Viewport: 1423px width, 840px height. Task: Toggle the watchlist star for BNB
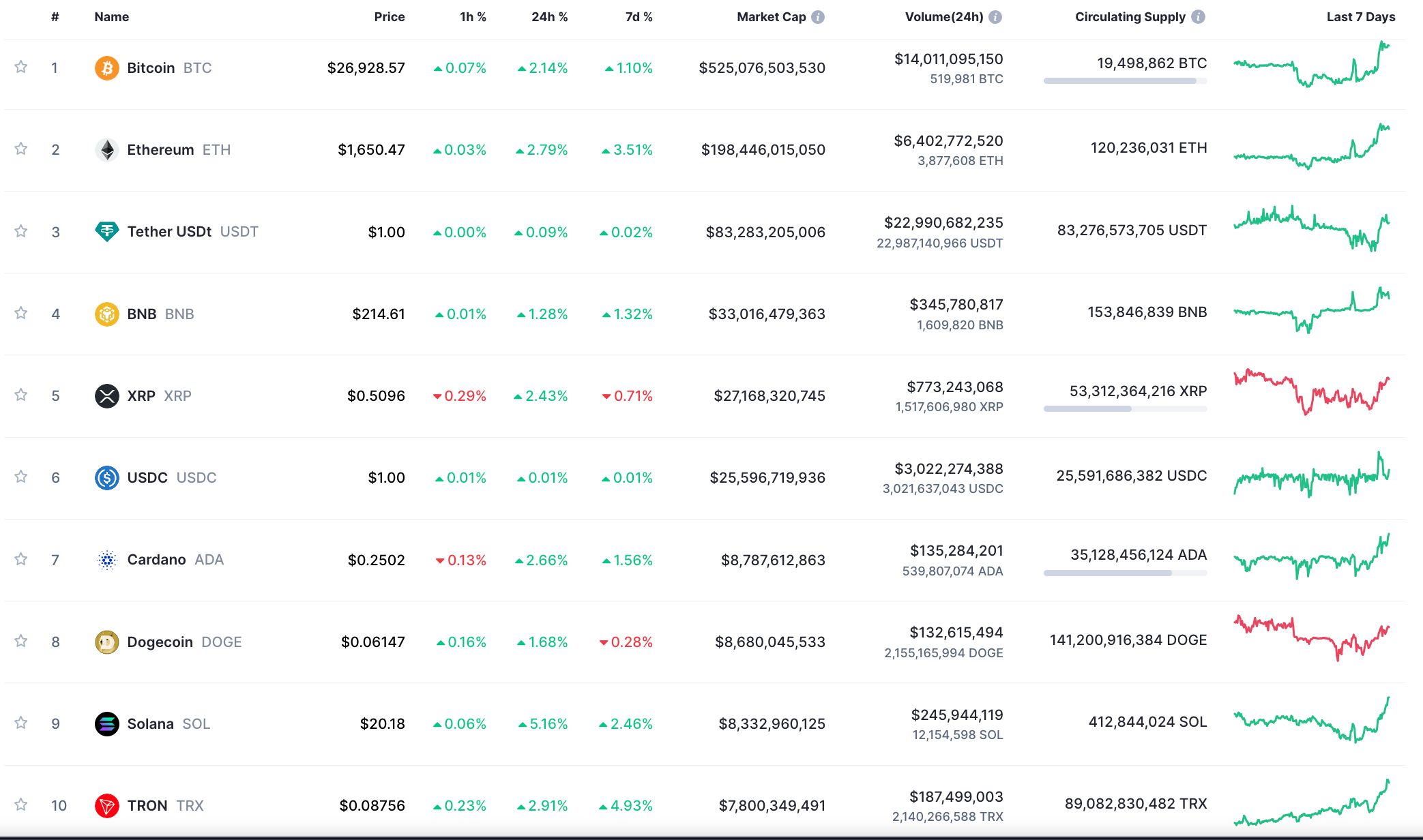pos(21,313)
